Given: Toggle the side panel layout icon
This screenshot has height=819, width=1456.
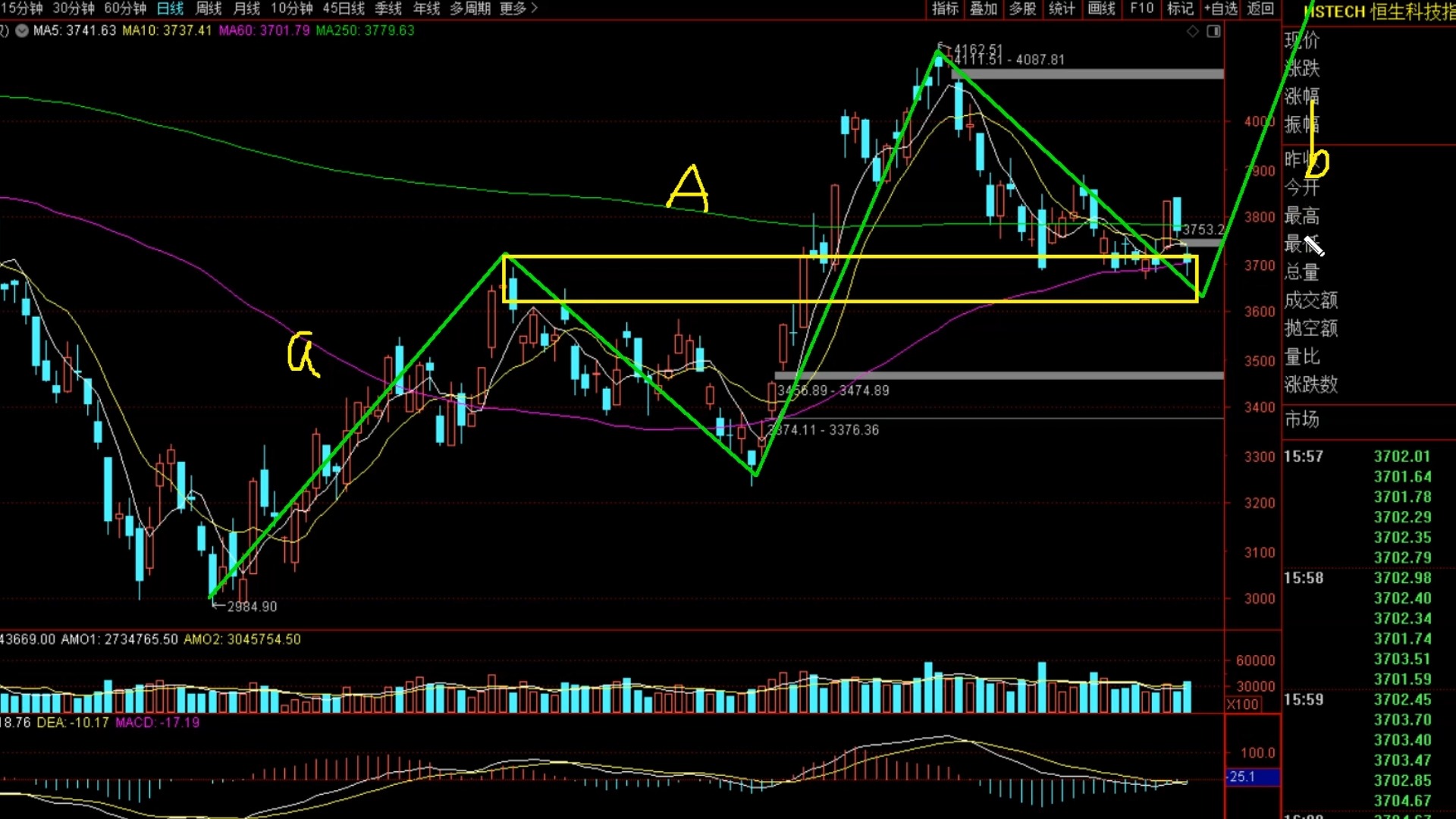Looking at the screenshot, I should point(1213,31).
